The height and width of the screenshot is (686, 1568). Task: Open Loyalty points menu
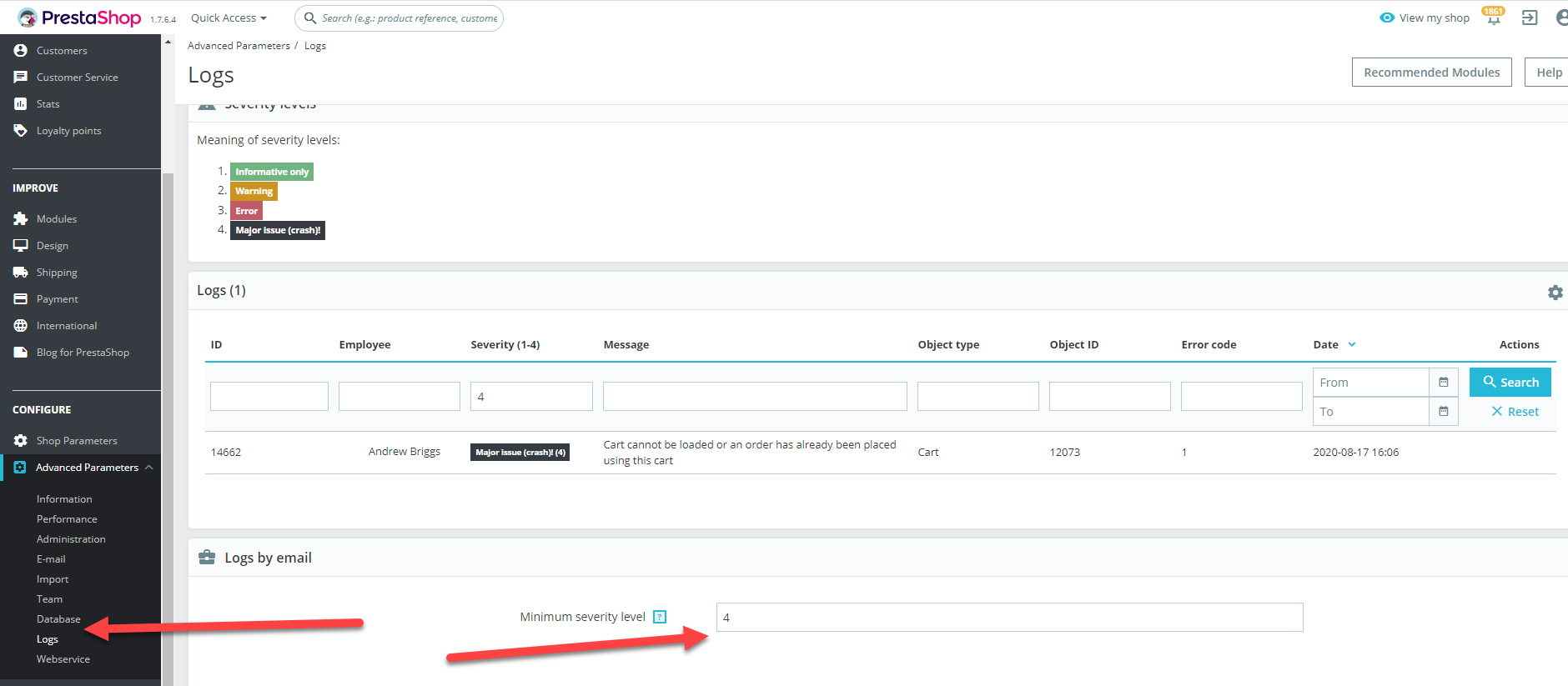(69, 131)
